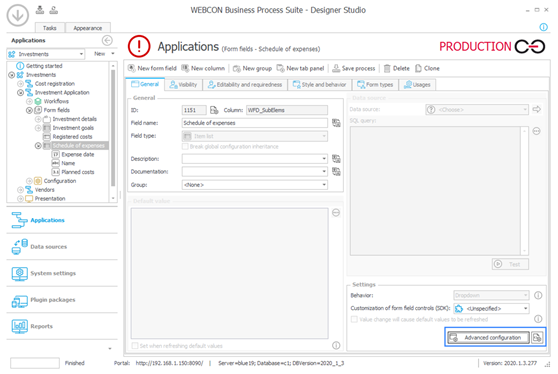Viewport: 558px width, 374px height.
Task: Open the Investments application dropdown
Action: (x=81, y=54)
